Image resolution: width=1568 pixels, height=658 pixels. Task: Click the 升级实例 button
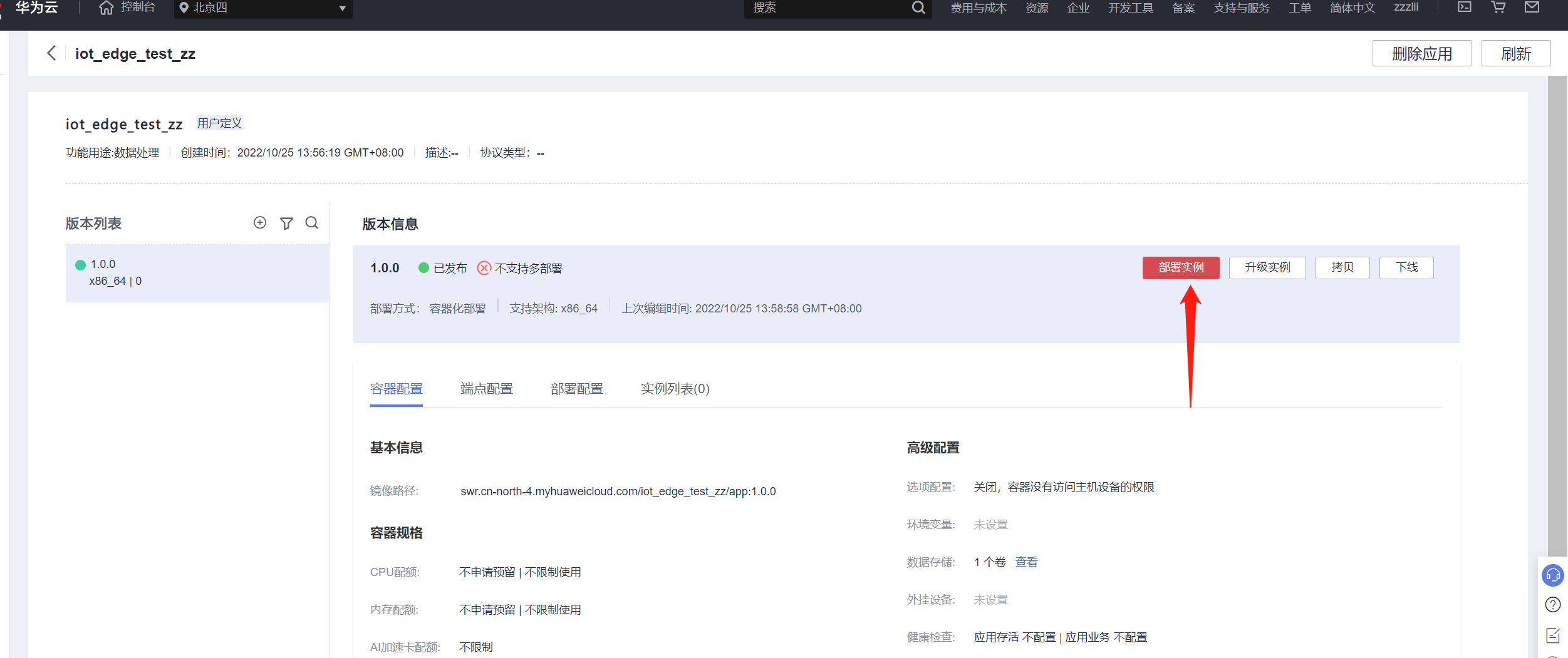[x=1267, y=268]
